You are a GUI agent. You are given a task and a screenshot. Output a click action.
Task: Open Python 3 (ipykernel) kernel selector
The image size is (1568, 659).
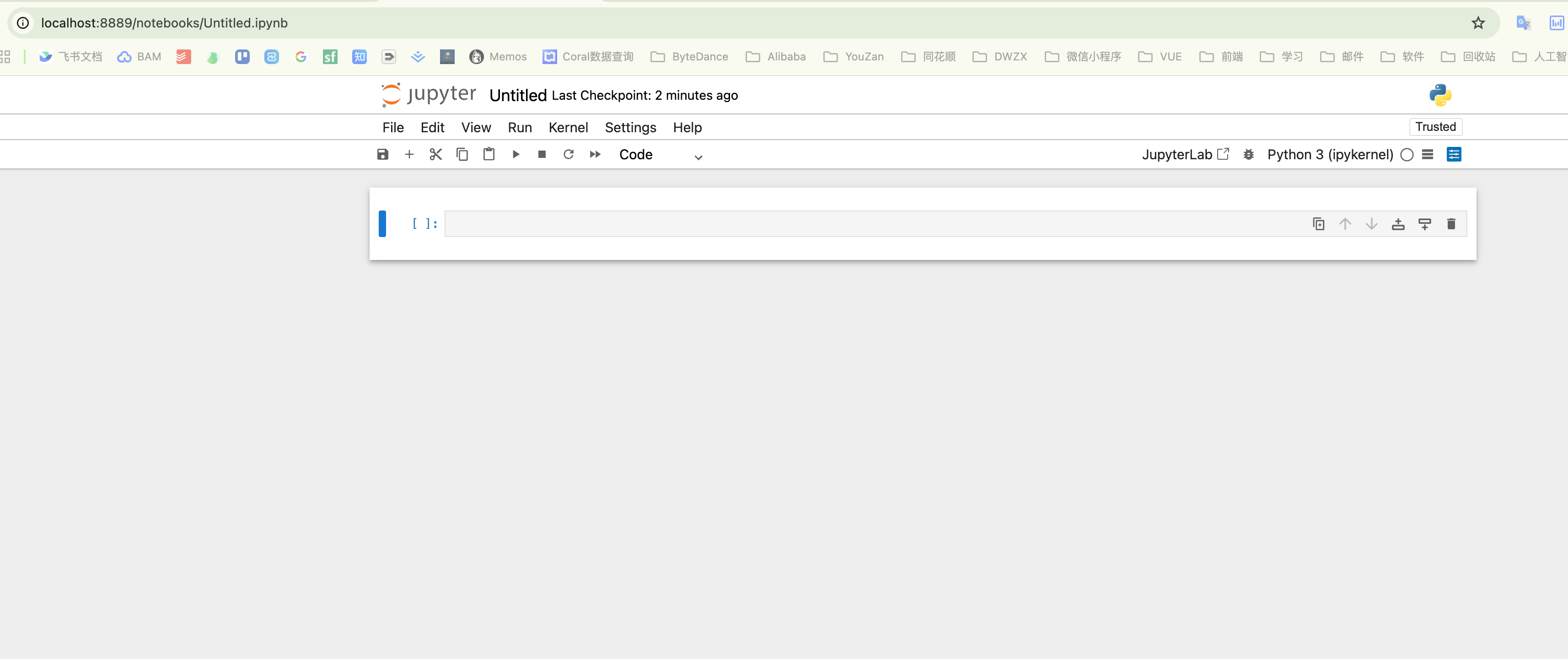click(x=1330, y=155)
